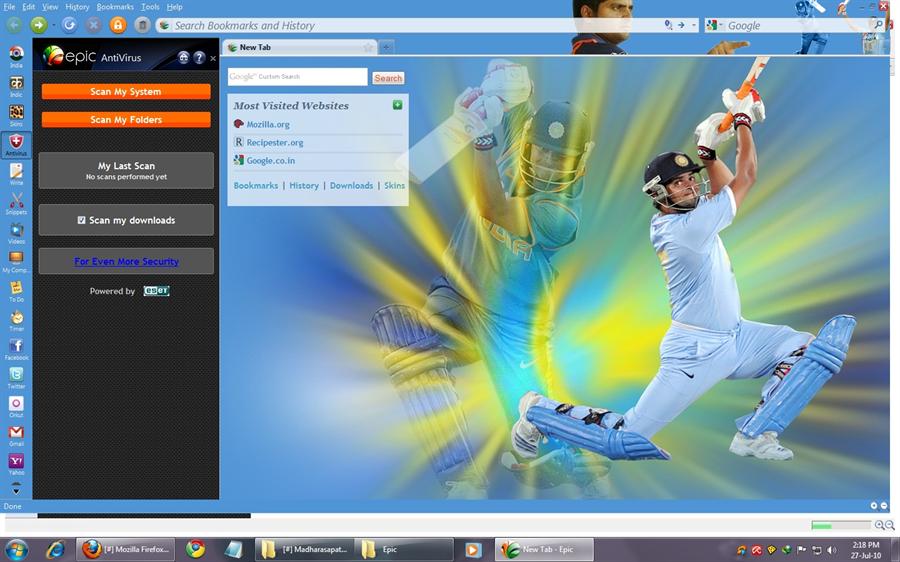
Task: Open navigation history dropdown beside Forward button
Action: pyautogui.click(x=53, y=25)
